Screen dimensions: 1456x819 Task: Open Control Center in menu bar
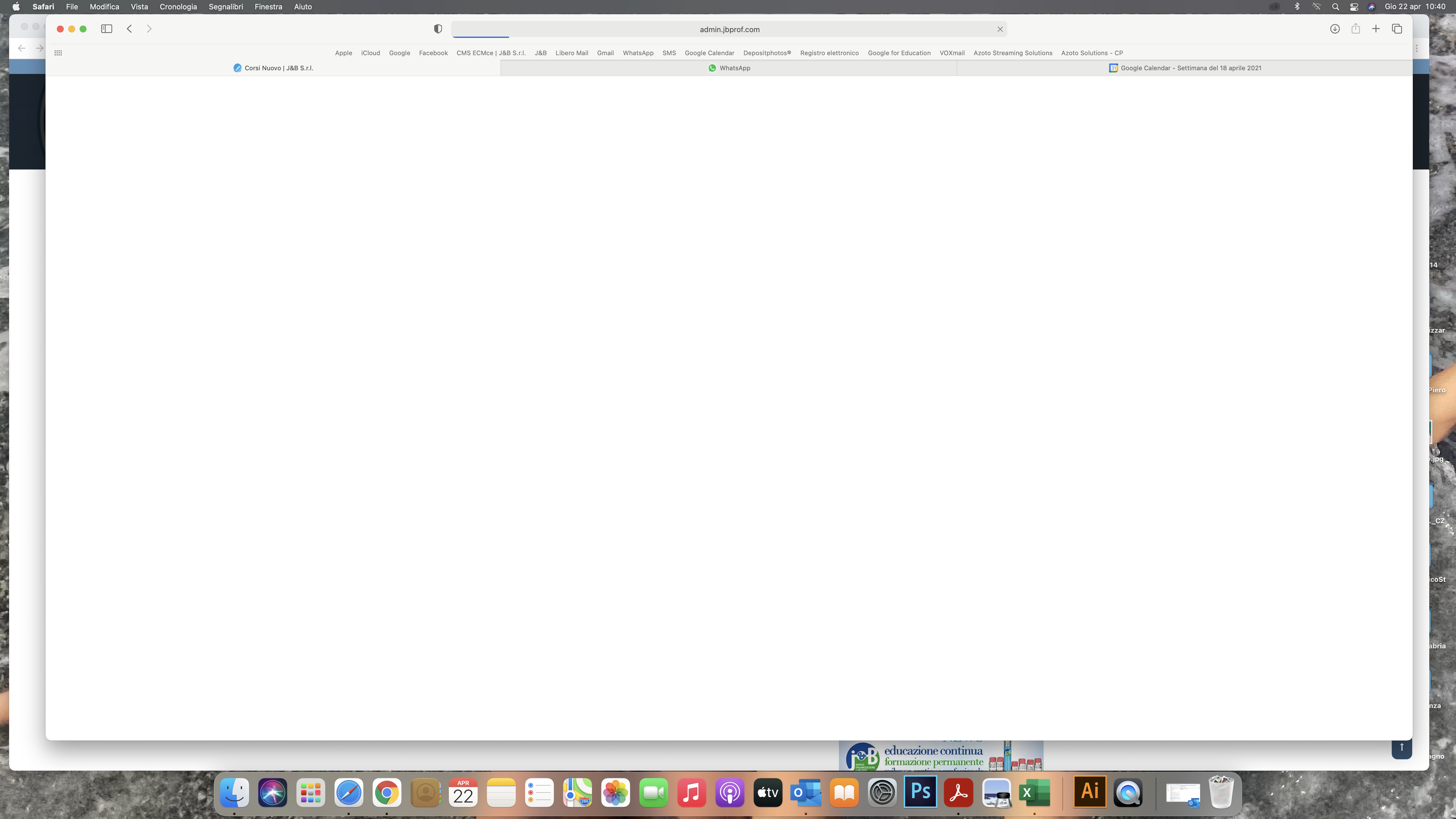click(x=1354, y=7)
